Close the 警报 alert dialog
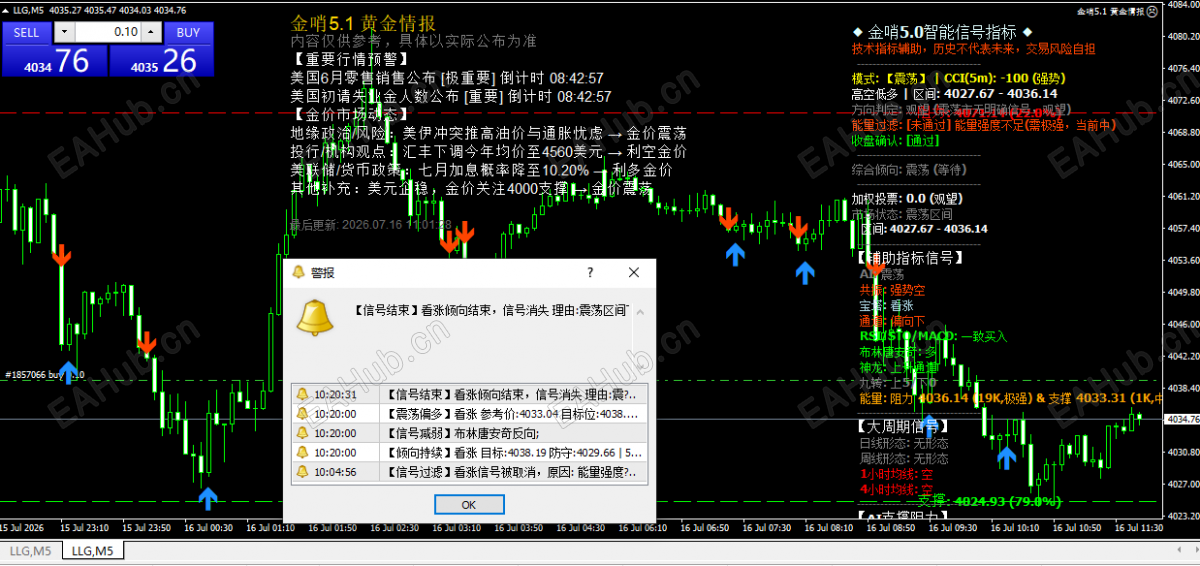Screen dimensions: 1200x566 pos(633,272)
